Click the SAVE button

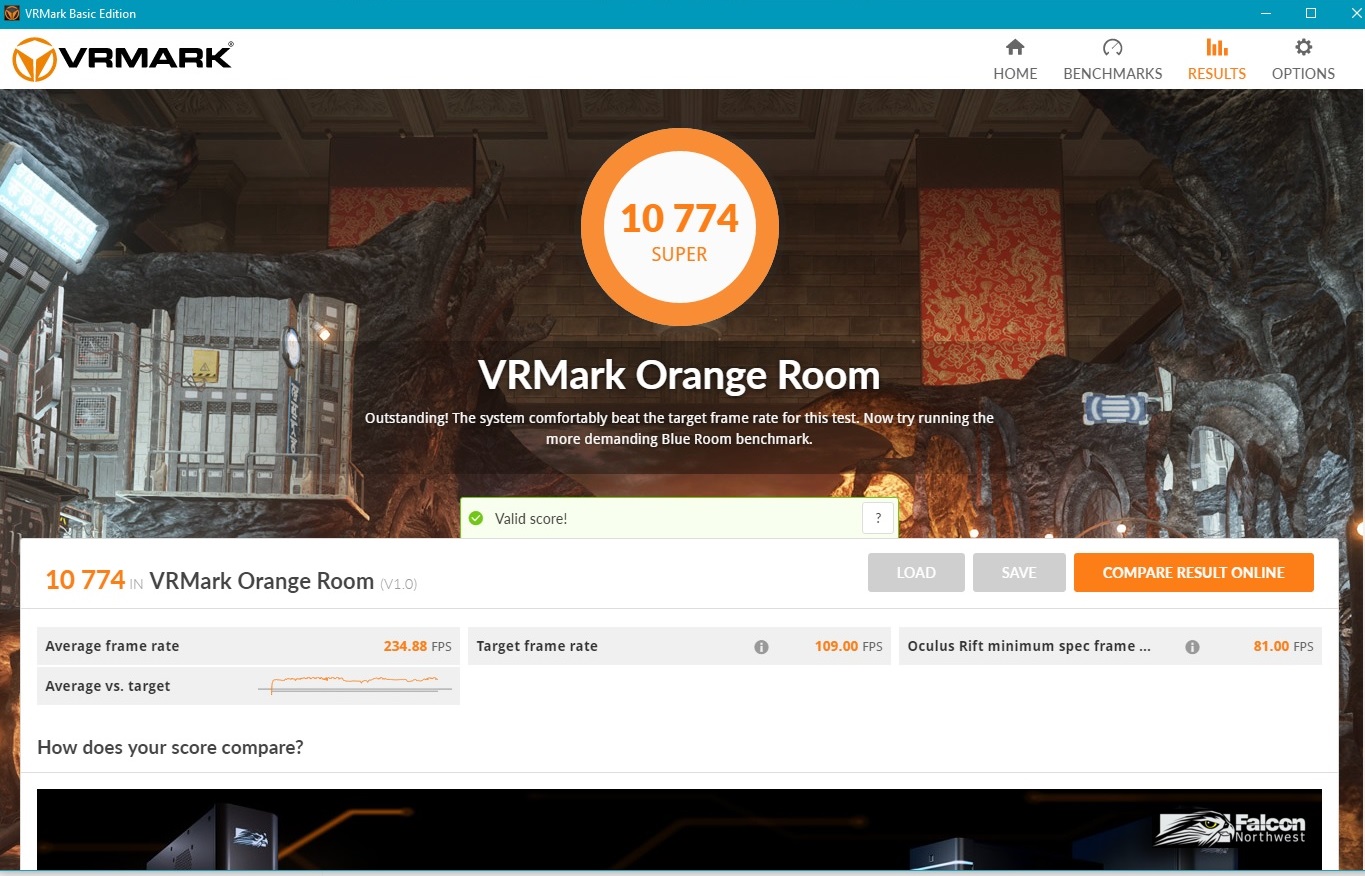pos(1019,572)
